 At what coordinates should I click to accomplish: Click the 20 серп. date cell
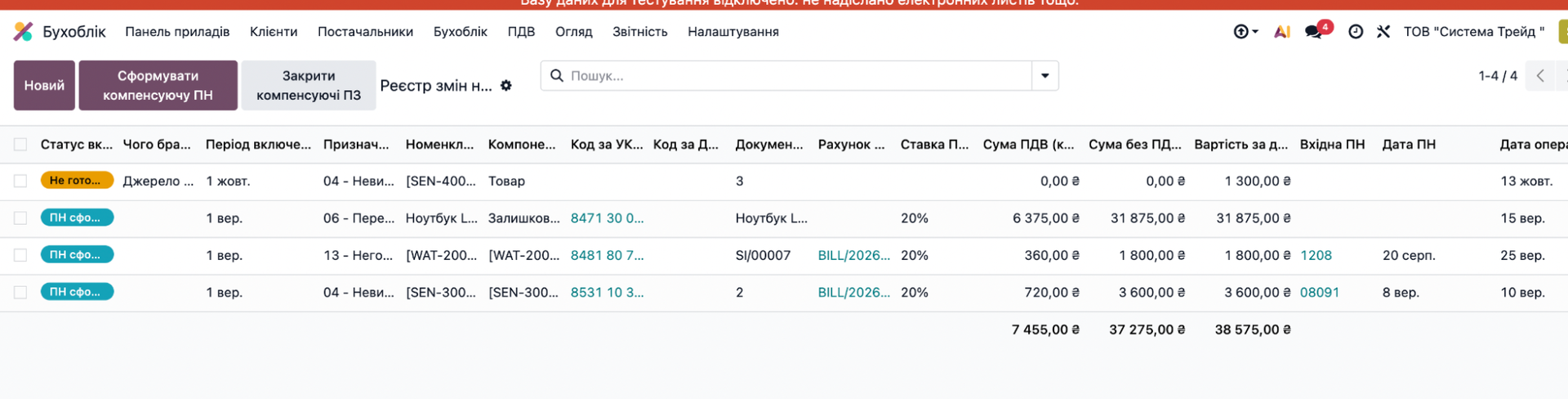1409,255
